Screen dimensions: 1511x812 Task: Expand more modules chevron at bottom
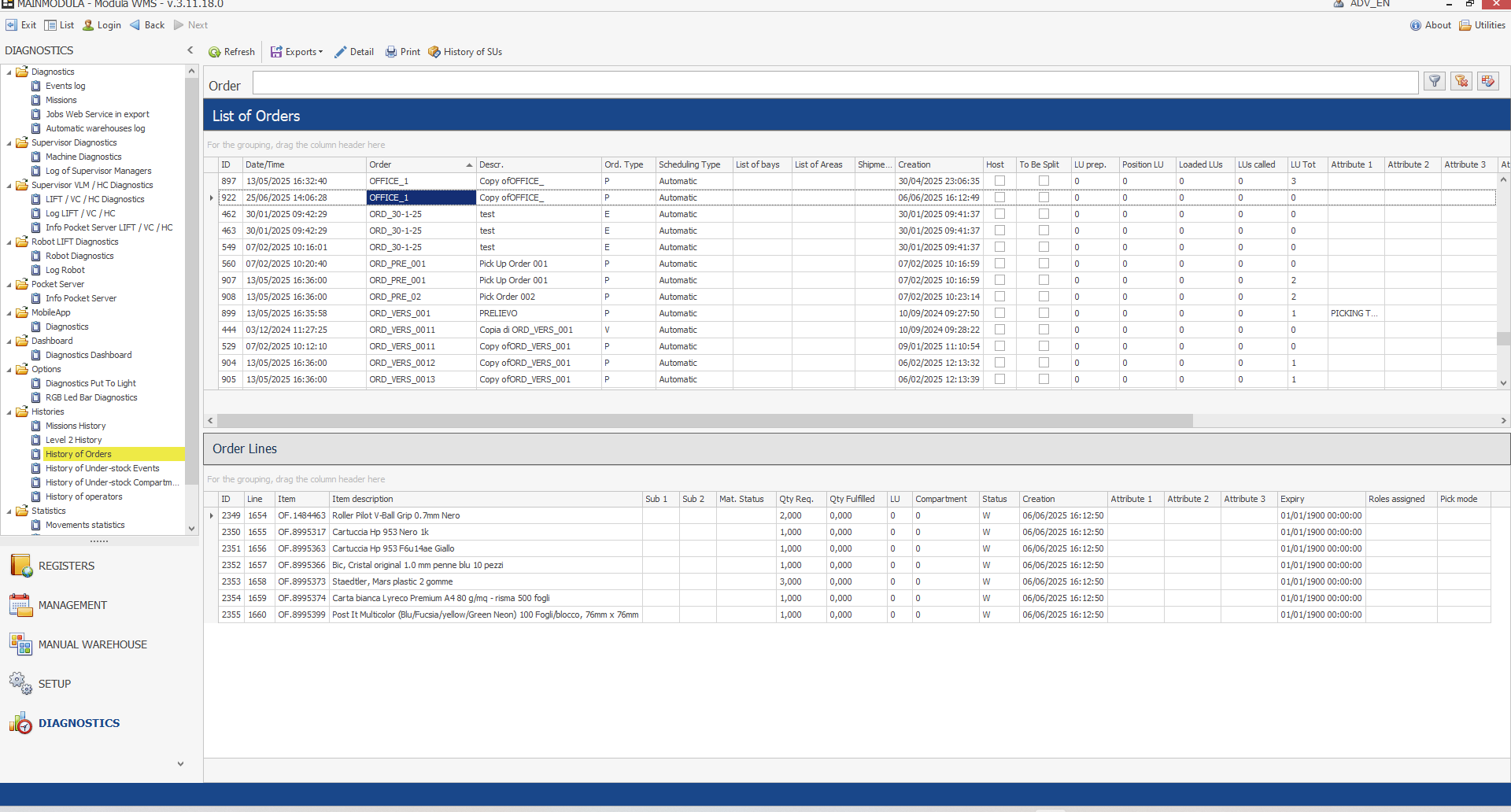(x=180, y=764)
